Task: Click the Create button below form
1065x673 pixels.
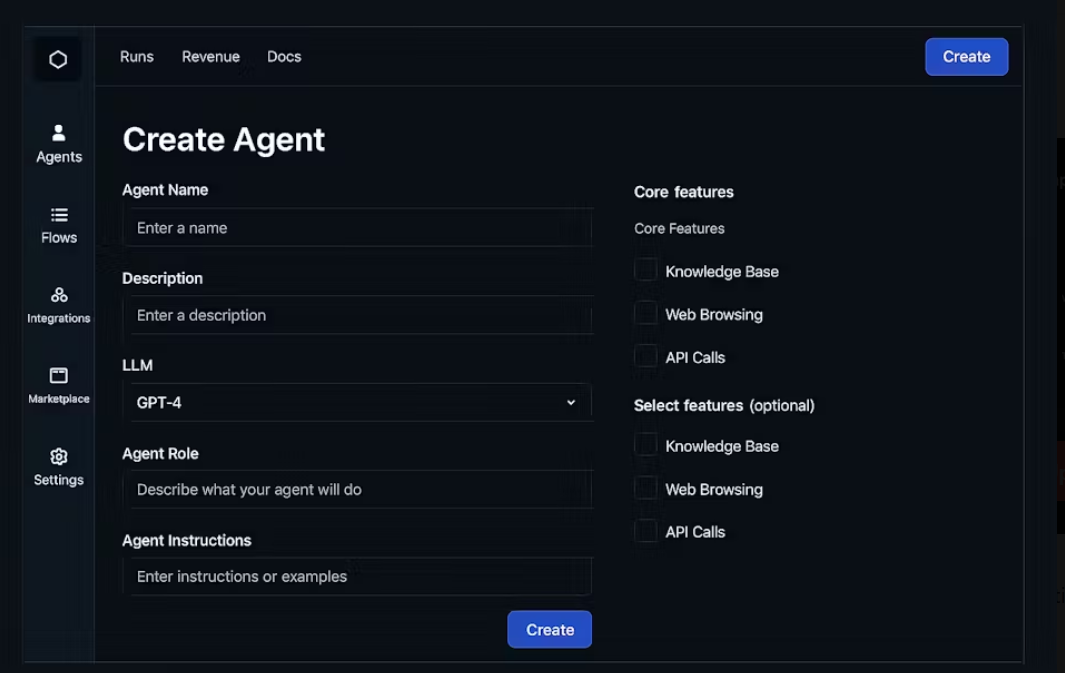Action: [x=549, y=630]
